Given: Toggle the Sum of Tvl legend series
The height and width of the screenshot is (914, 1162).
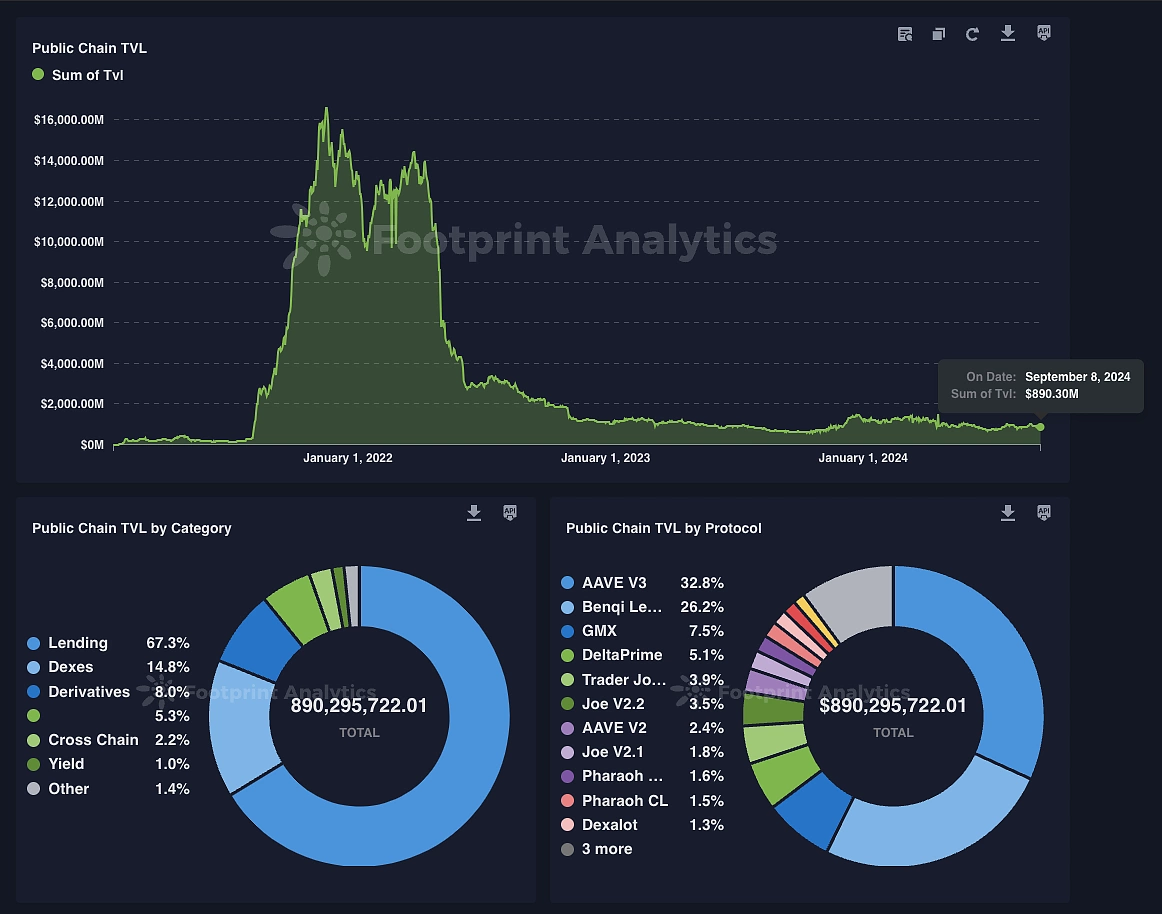Looking at the screenshot, I should click(x=78, y=75).
